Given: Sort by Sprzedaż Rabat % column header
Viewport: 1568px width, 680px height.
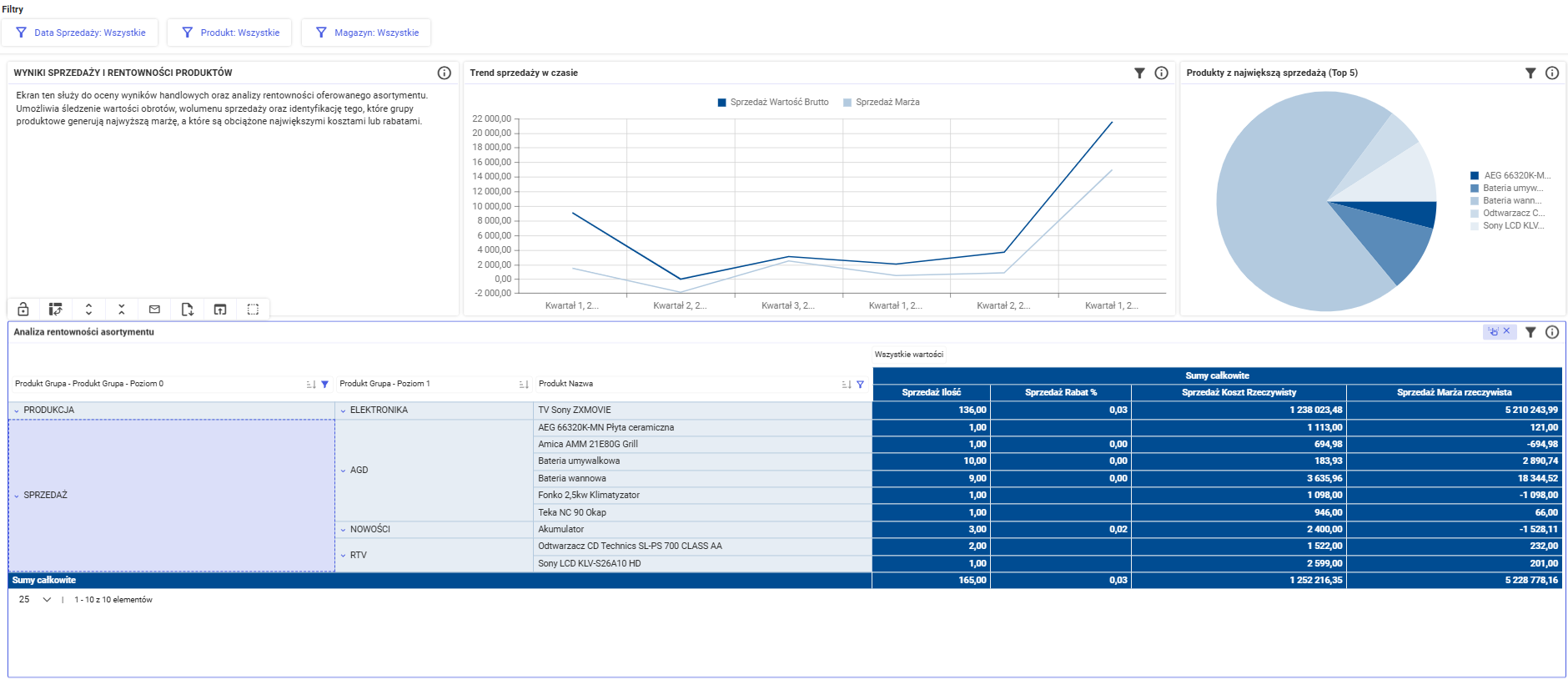Looking at the screenshot, I should (1061, 392).
